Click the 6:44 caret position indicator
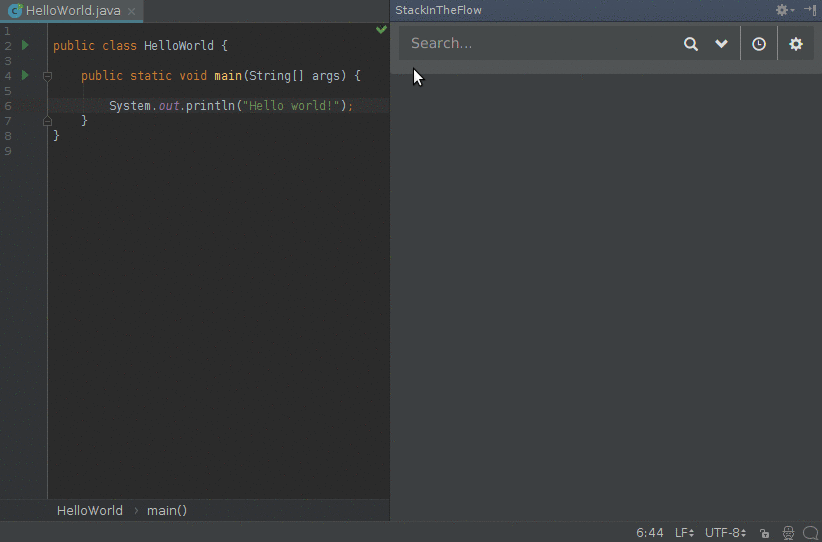 (650, 533)
